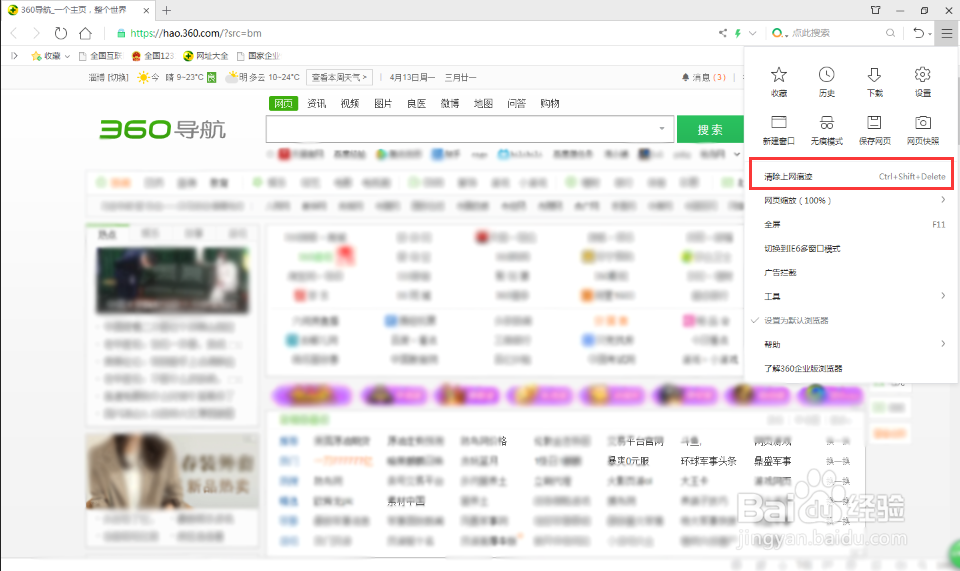The width and height of the screenshot is (960, 571).
Task: Open 国家企业 bookmark
Action: [258, 56]
